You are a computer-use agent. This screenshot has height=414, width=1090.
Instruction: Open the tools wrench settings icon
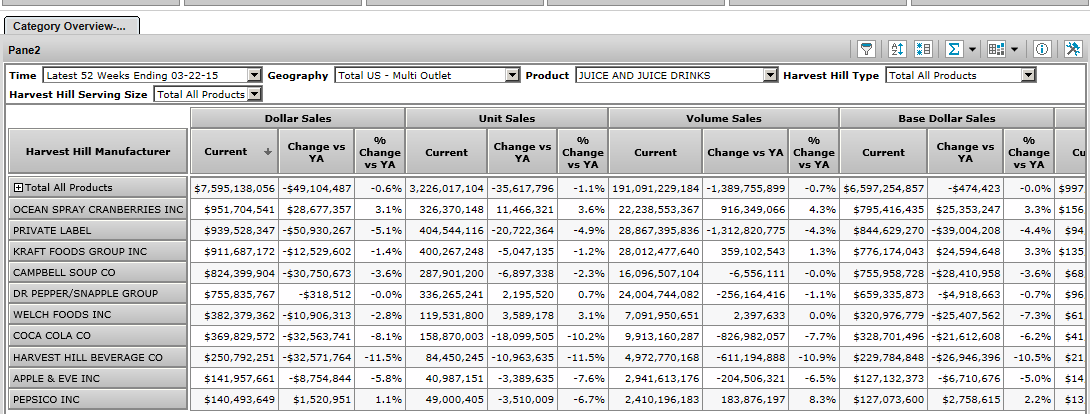1073,49
